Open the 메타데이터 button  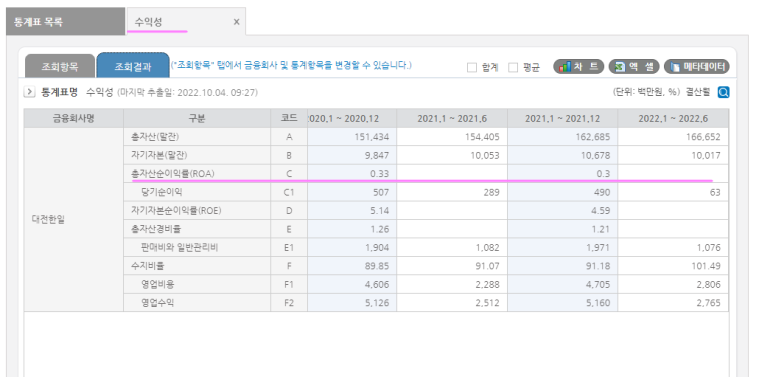pos(697,67)
